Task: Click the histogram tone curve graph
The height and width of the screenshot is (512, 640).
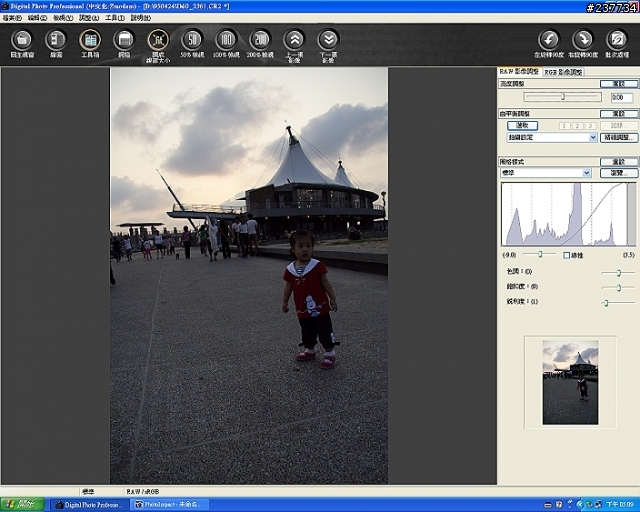Action: 568,214
